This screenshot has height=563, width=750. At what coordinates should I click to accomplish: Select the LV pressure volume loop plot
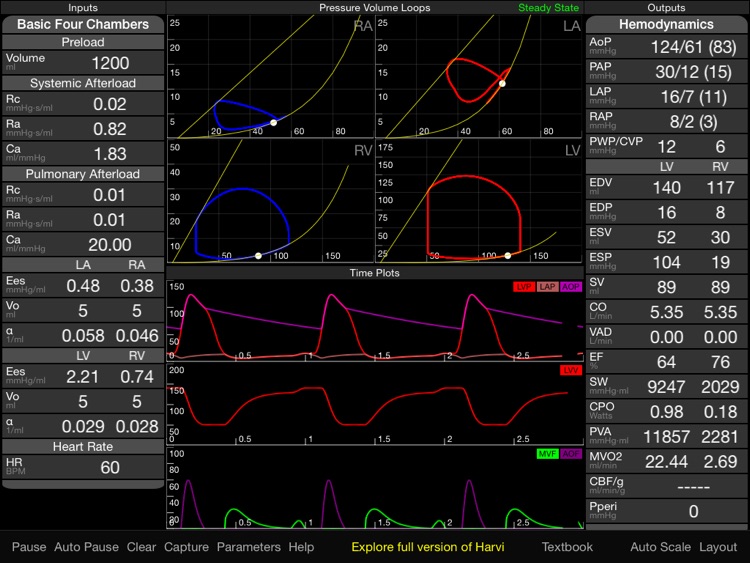coord(479,201)
